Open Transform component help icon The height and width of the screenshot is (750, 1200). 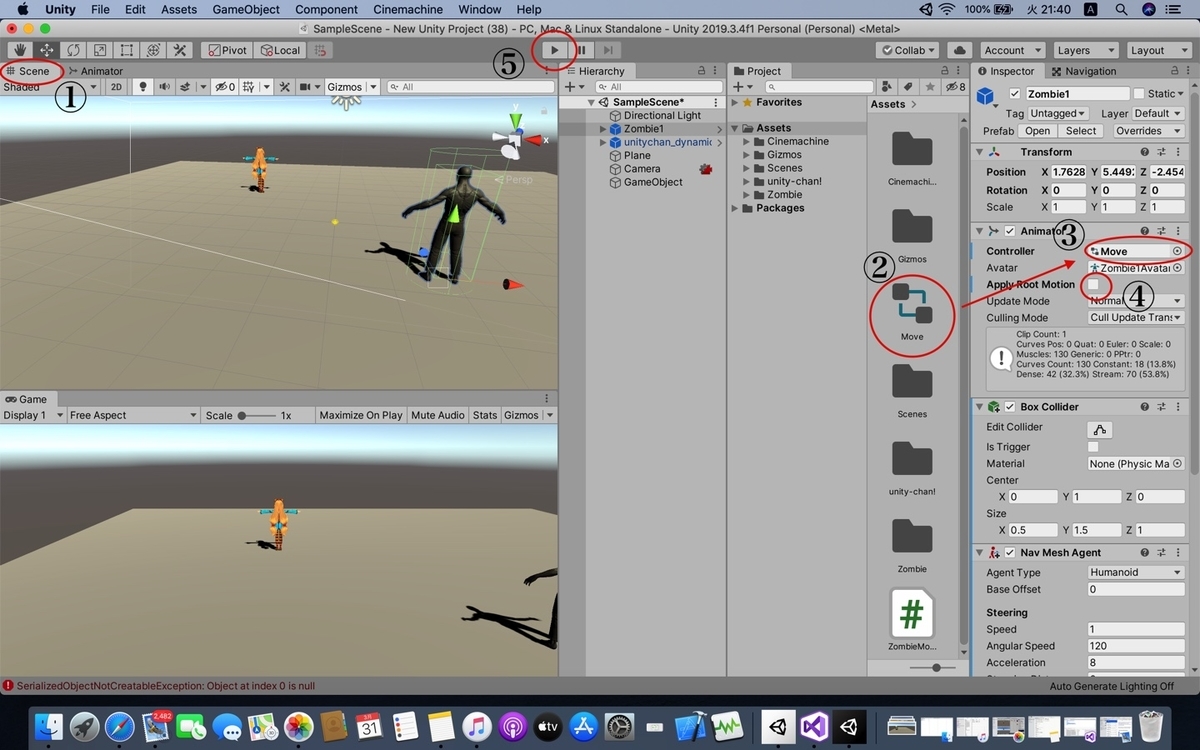[x=1146, y=152]
